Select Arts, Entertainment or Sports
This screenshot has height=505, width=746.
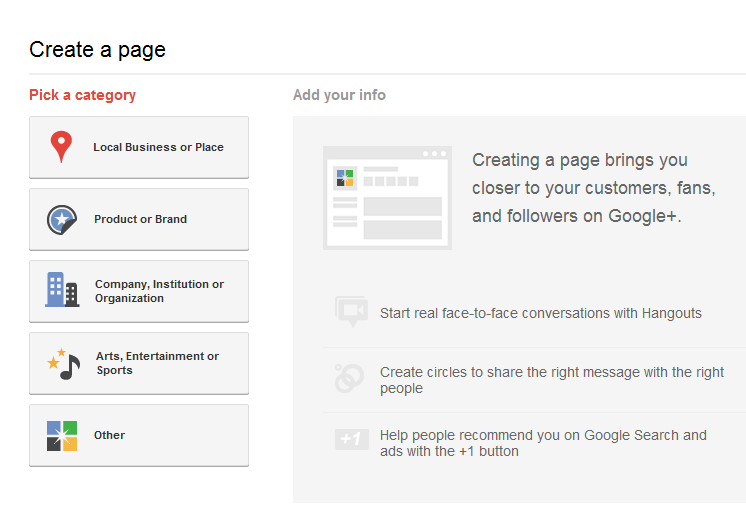139,363
